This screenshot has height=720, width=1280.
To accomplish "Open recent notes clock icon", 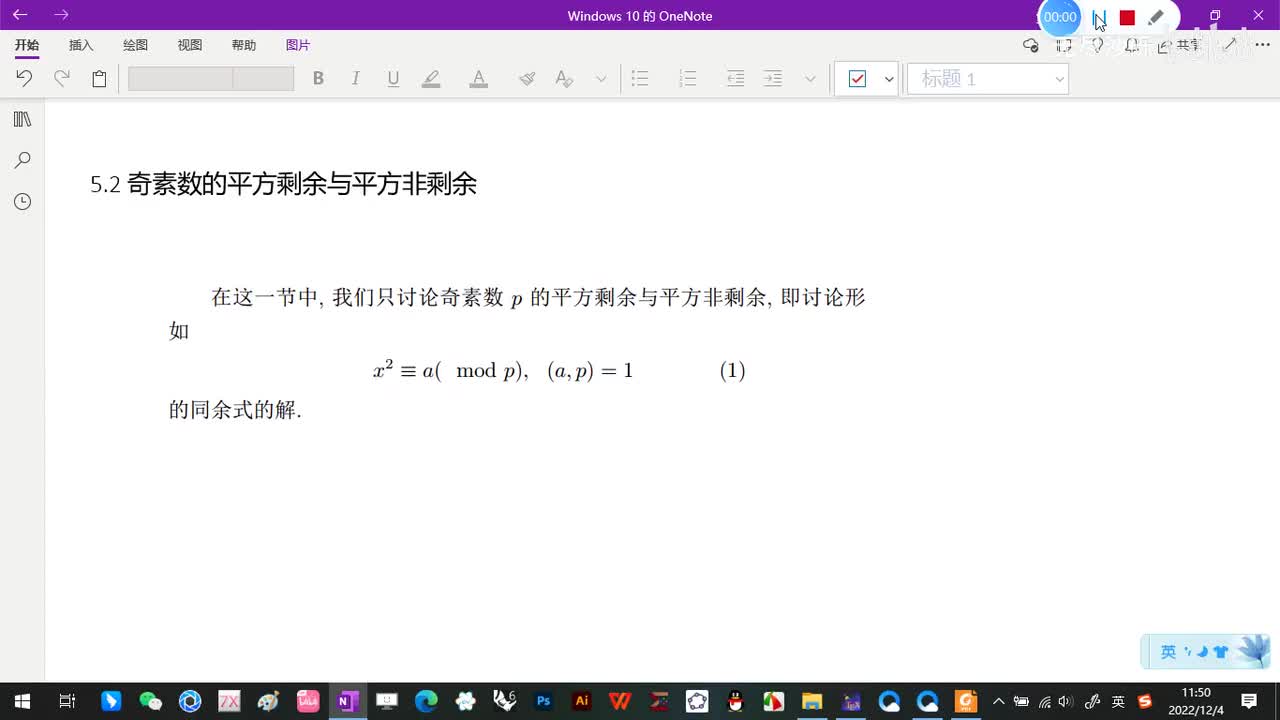I will pyautogui.click(x=22, y=201).
